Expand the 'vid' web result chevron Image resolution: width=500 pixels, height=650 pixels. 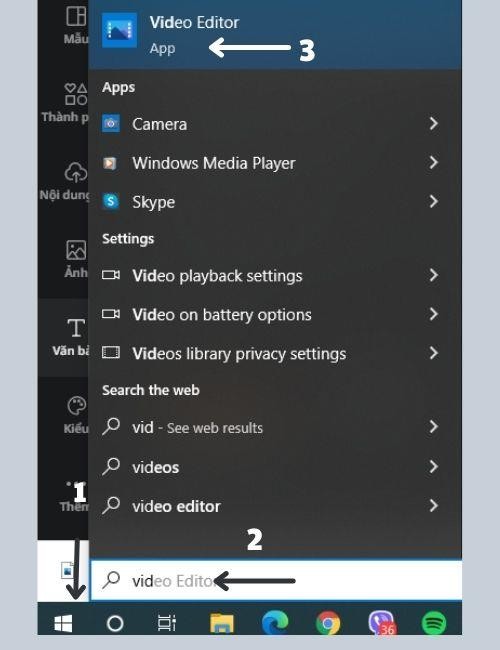coord(433,427)
